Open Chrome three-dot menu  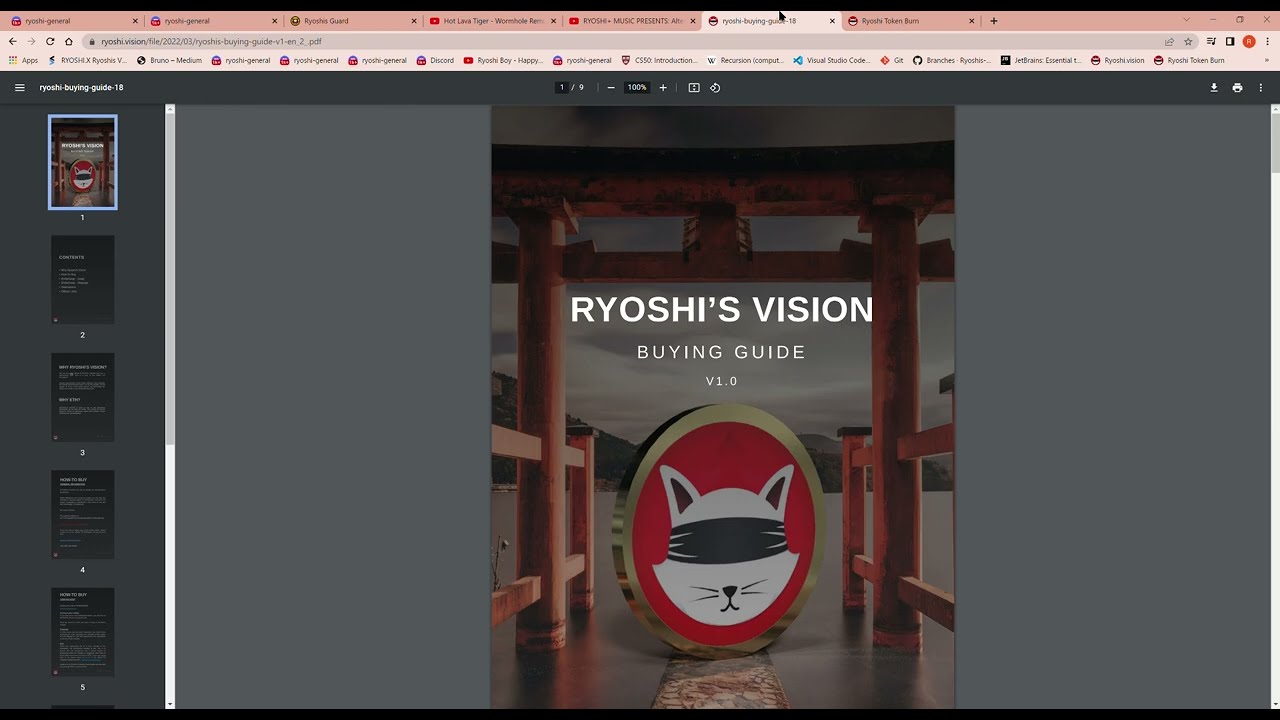tap(1268, 41)
